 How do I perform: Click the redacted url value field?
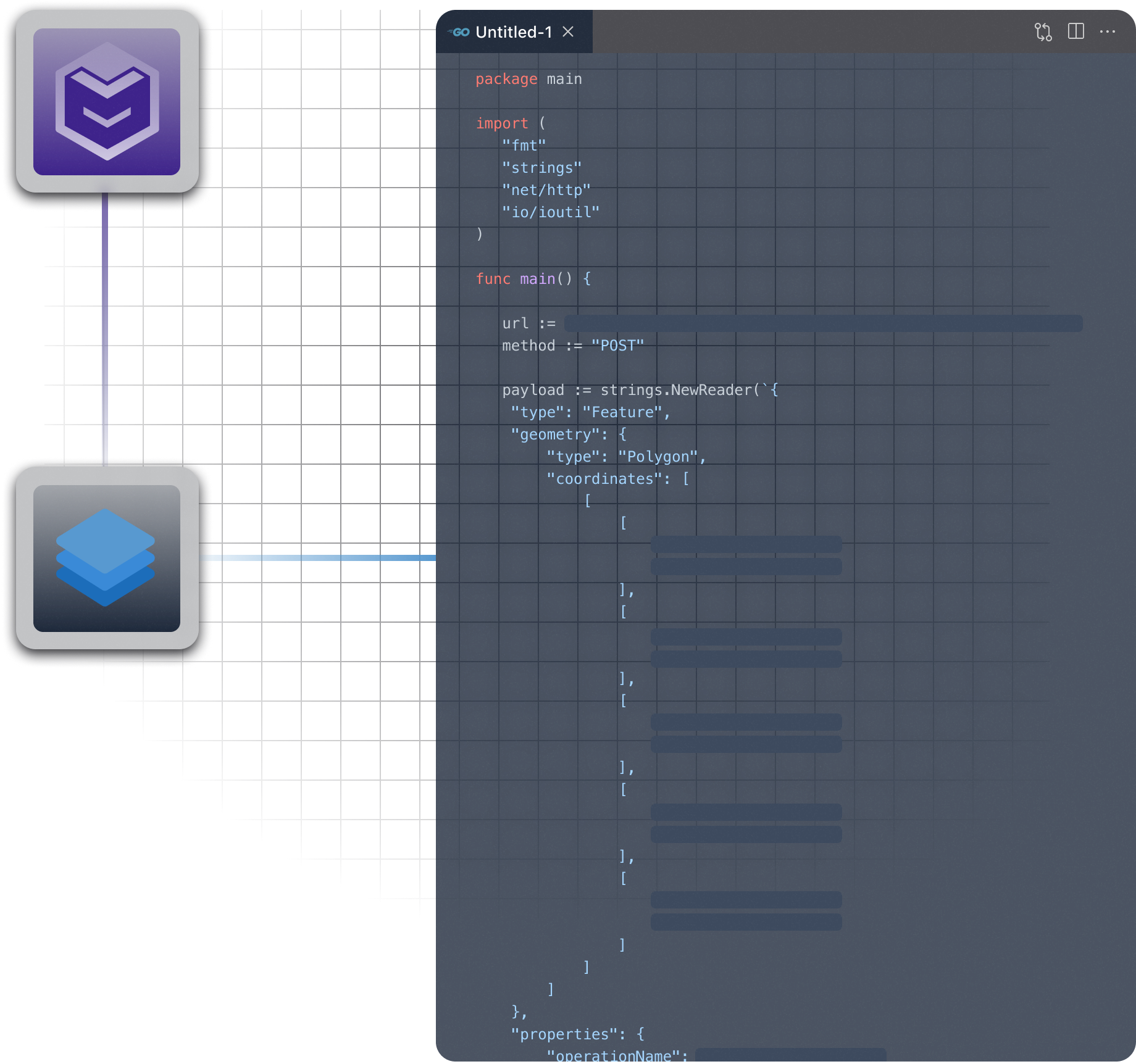(823, 323)
